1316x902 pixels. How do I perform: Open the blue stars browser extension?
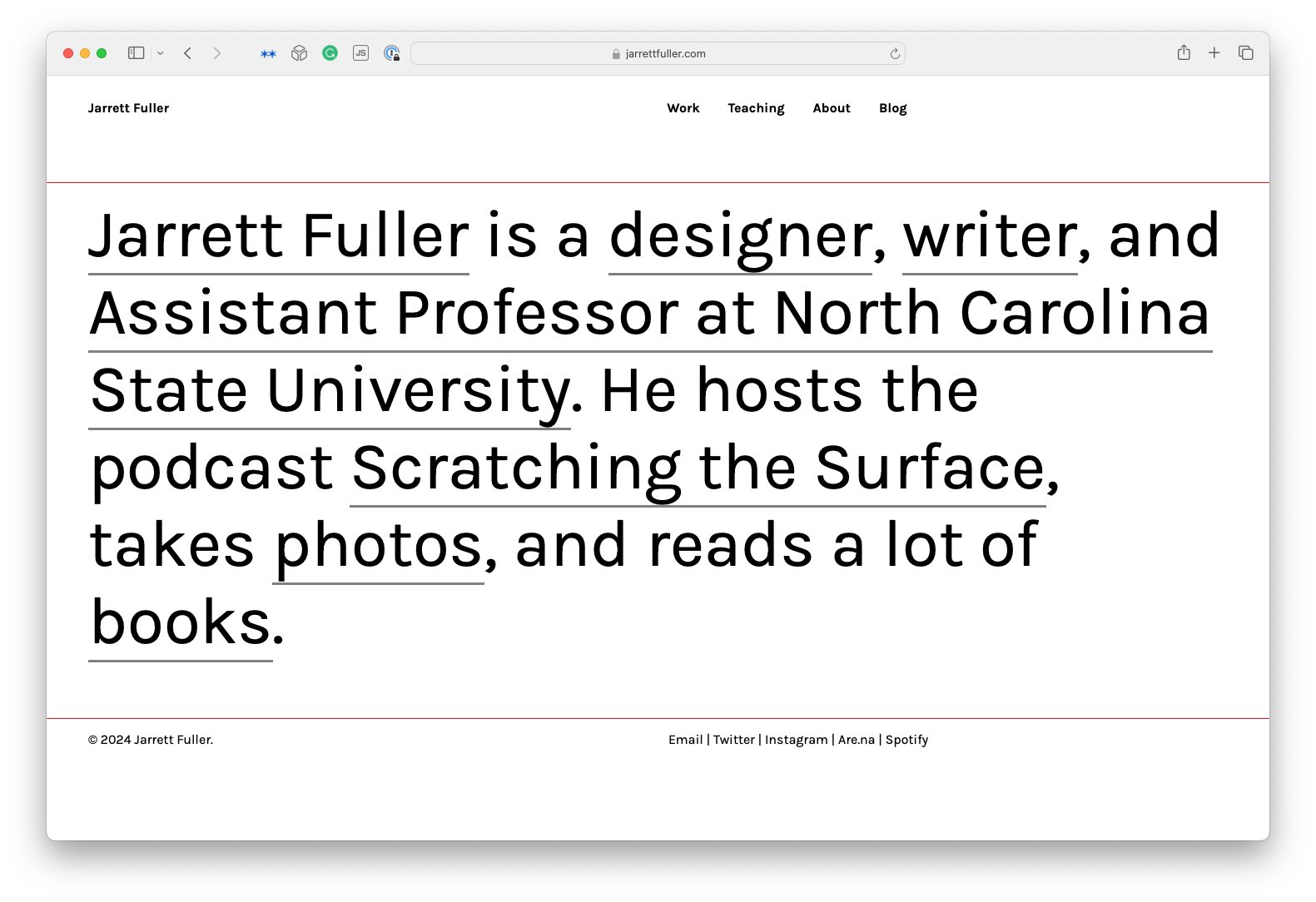coord(268,53)
